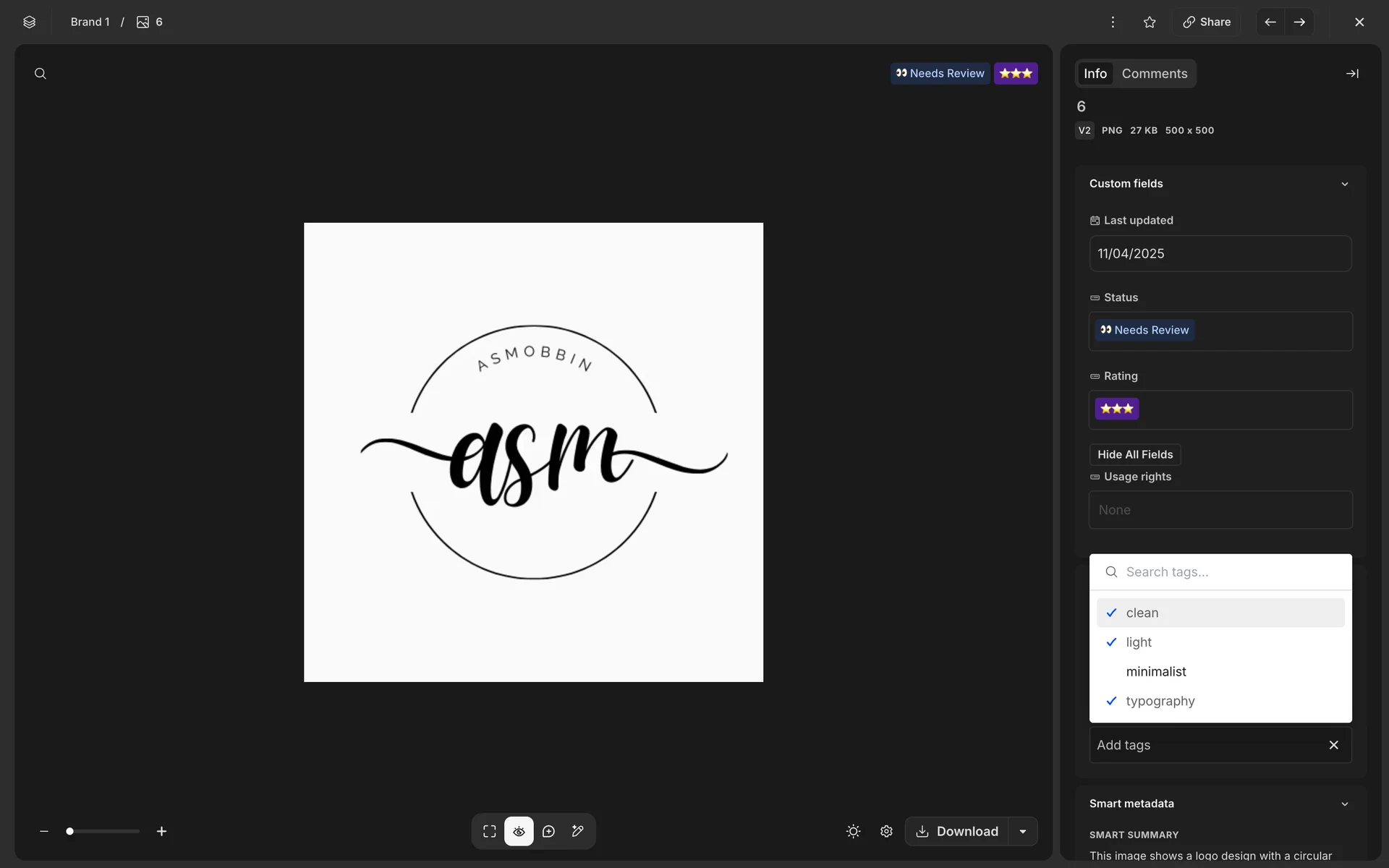Collapse the info side panel

click(x=1351, y=74)
